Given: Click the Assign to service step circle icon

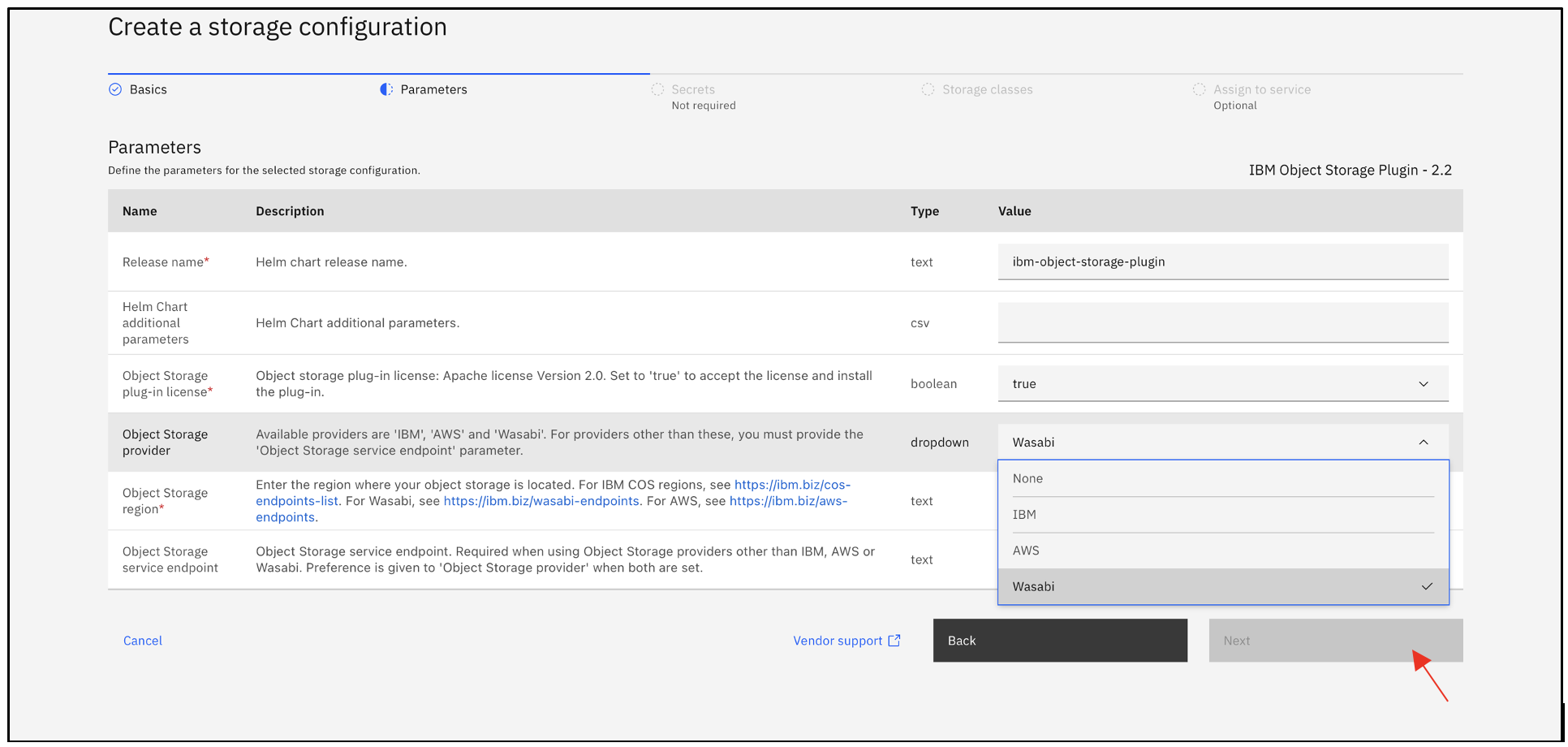Looking at the screenshot, I should [x=1200, y=89].
